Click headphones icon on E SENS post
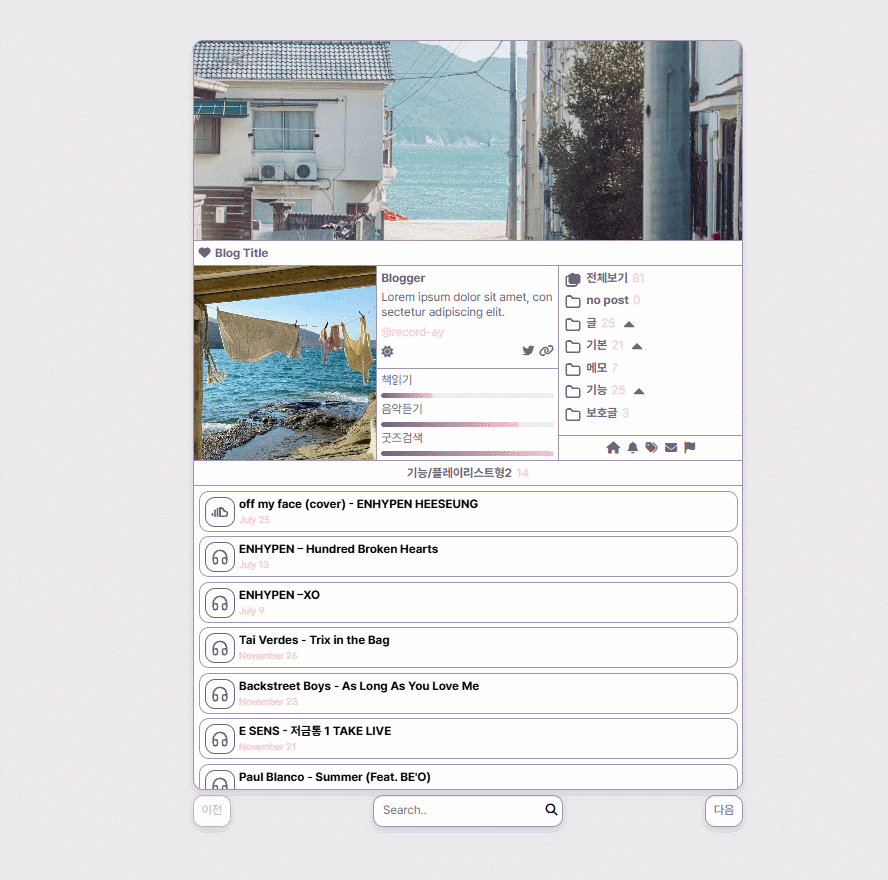The image size is (888, 880). 220,739
